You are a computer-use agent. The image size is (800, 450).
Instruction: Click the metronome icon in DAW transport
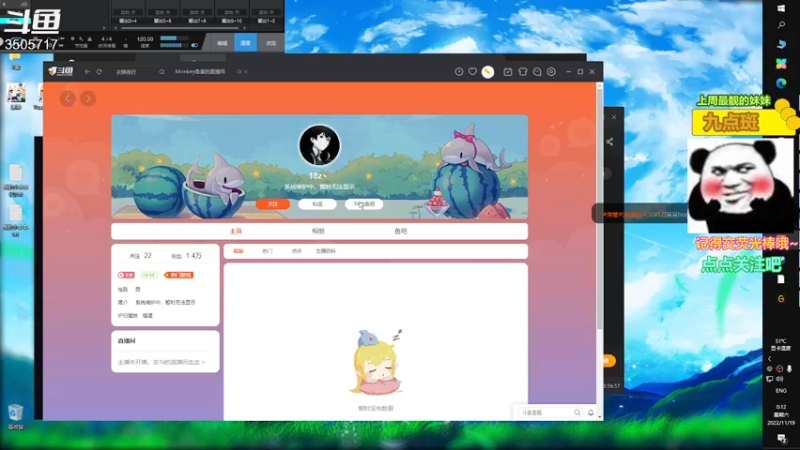coord(90,39)
